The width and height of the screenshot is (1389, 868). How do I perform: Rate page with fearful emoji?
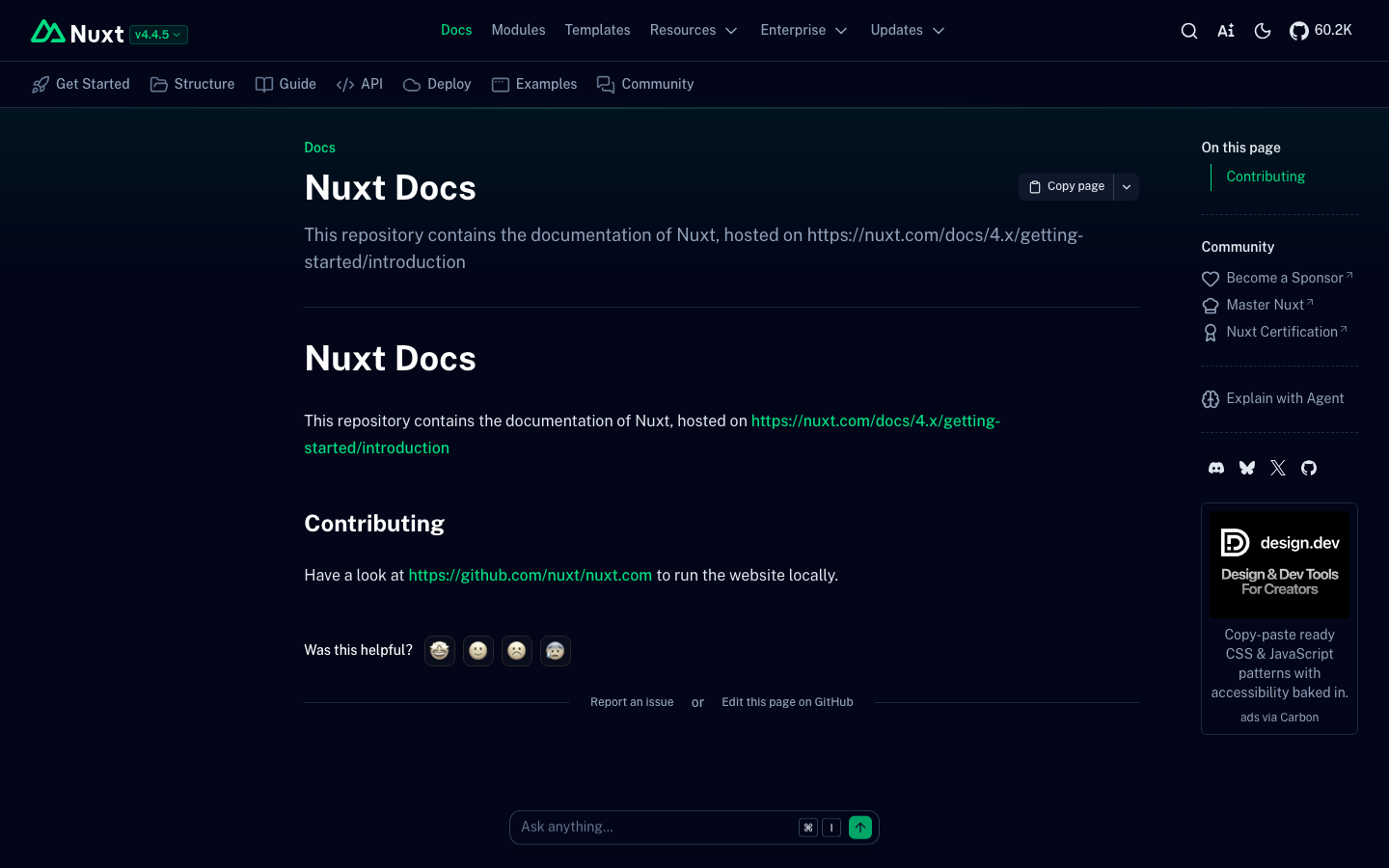(556, 651)
